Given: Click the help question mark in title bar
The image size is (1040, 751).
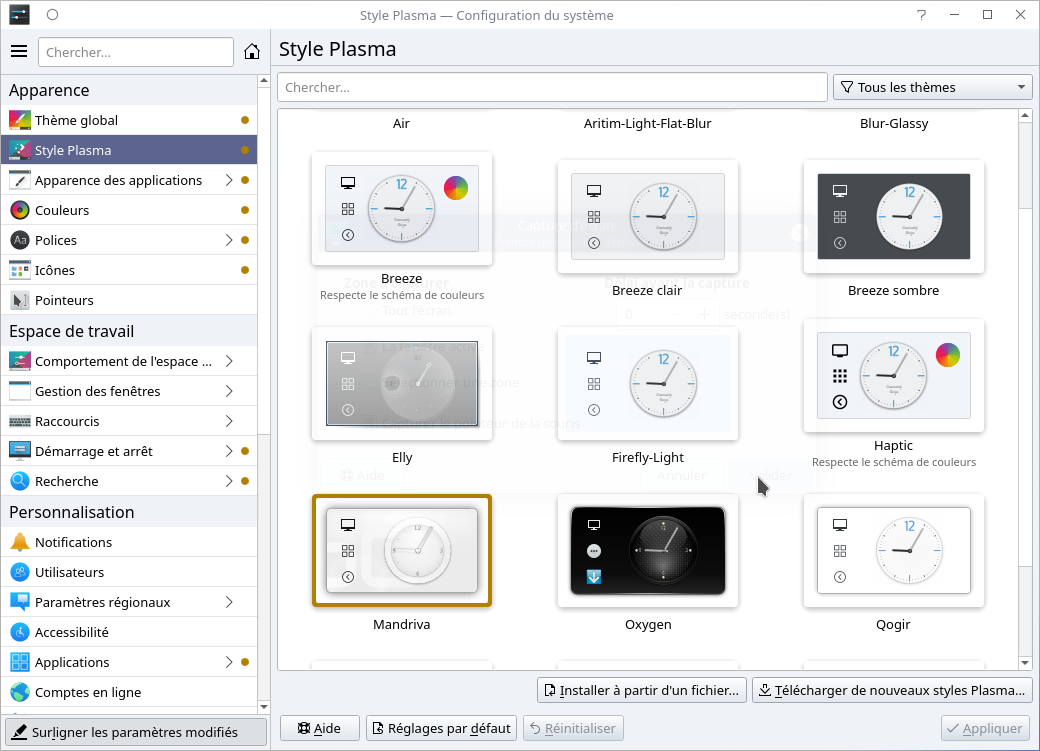Looking at the screenshot, I should 921,15.
